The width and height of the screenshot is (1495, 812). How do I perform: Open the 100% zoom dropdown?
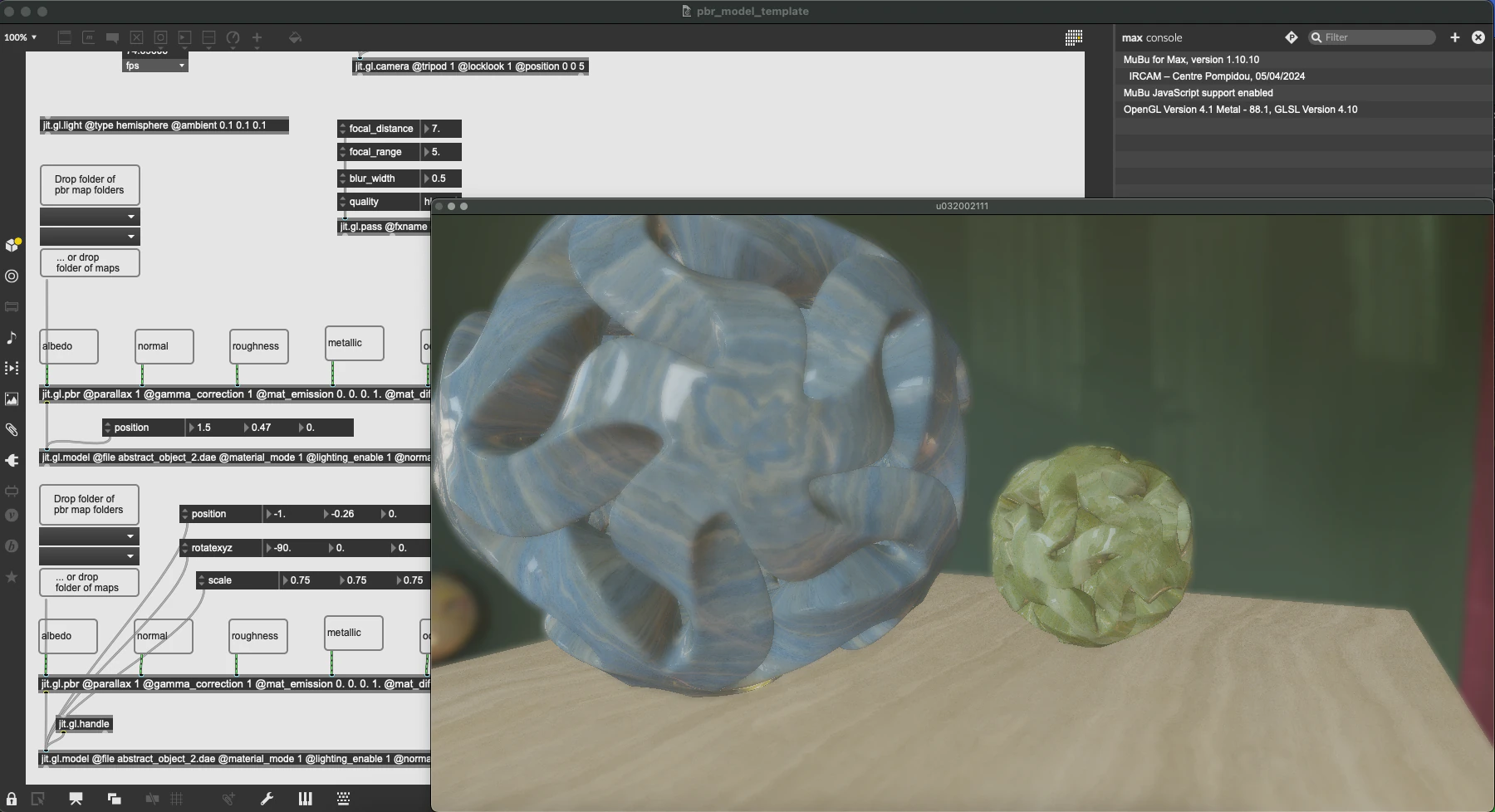point(21,37)
